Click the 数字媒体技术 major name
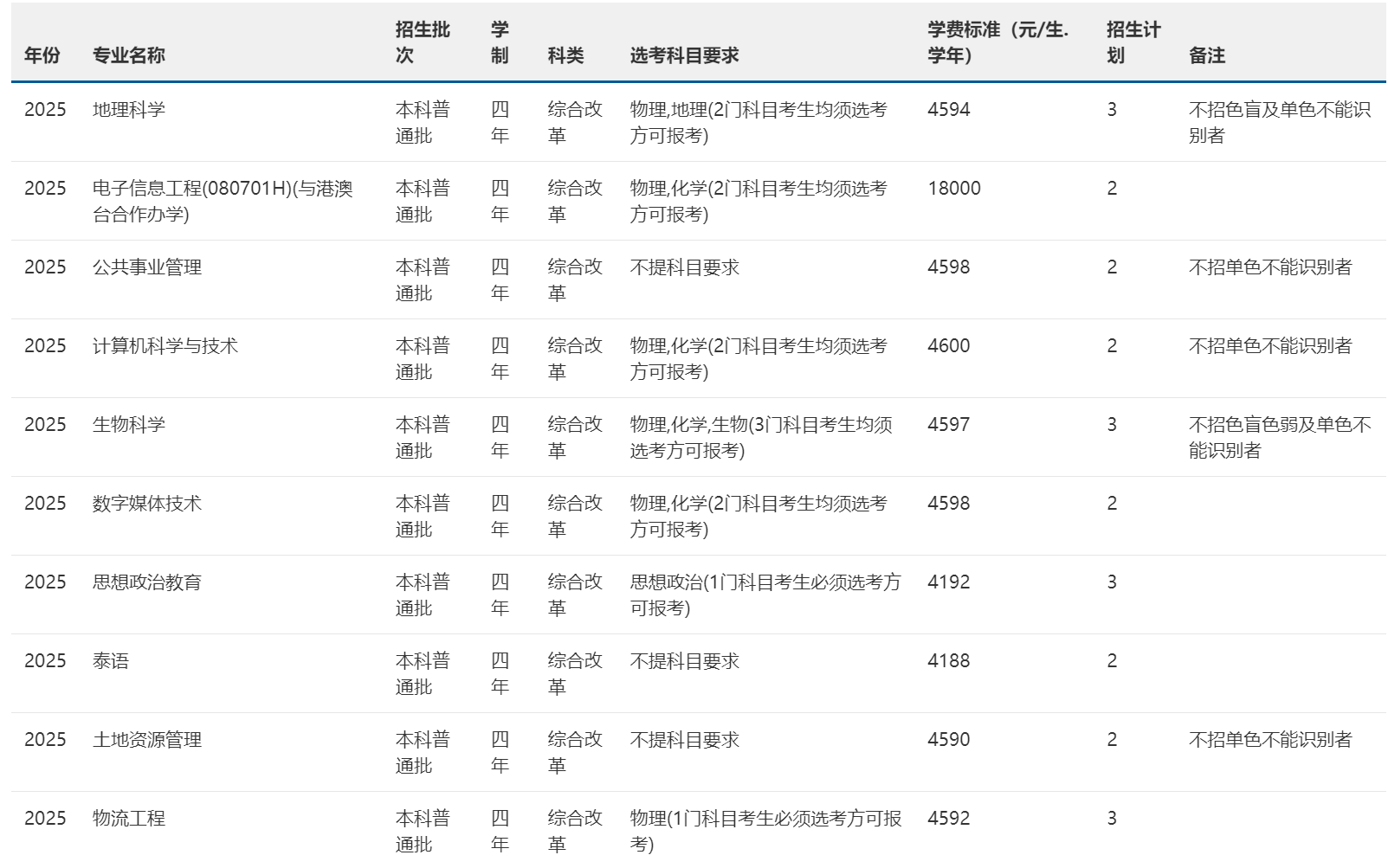Screen dimensions: 1388x868 [146, 504]
